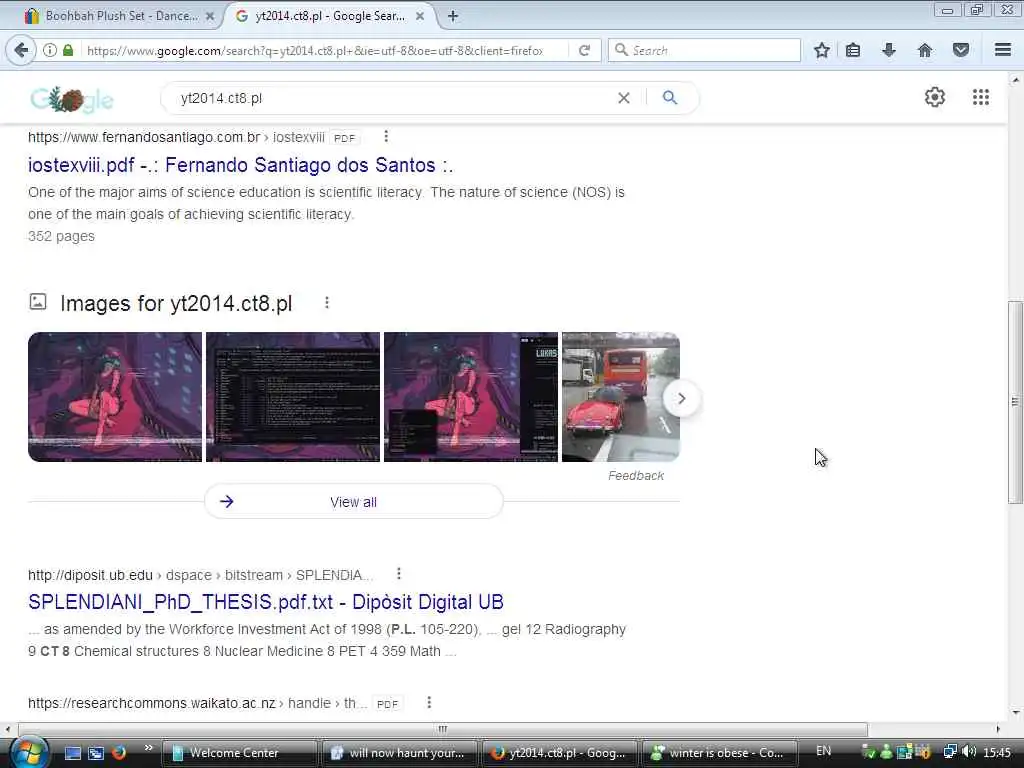Image resolution: width=1024 pixels, height=768 pixels.
Task: Show bookmarks list icon
Action: [x=853, y=50]
